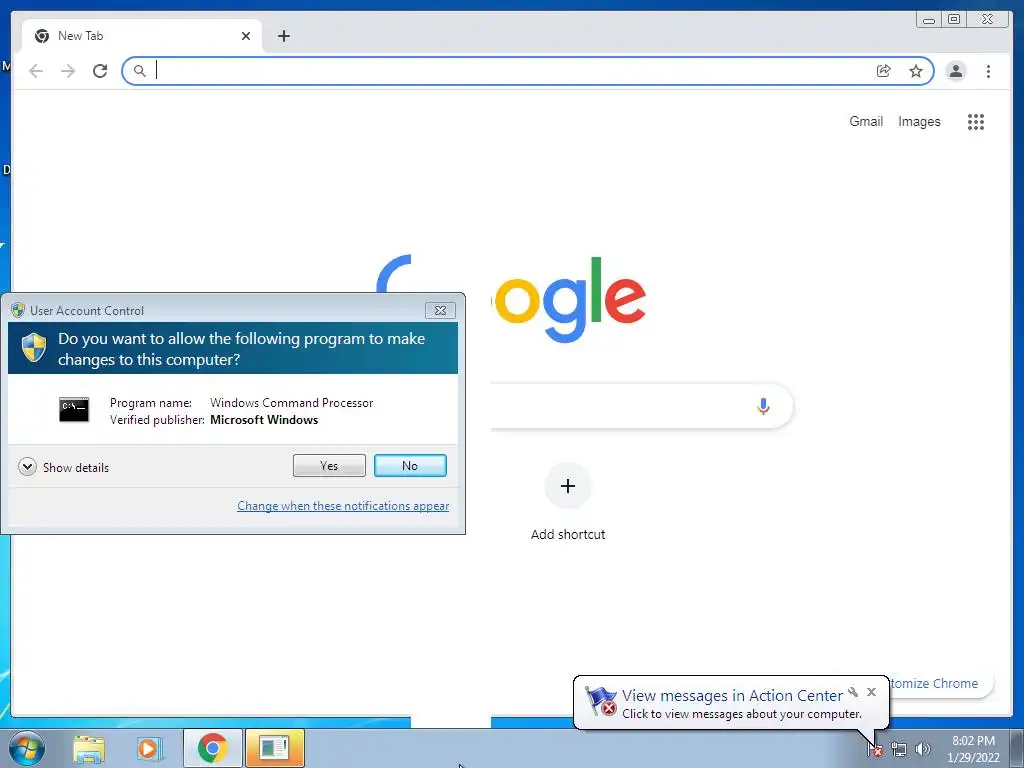Open Gmail link
The width and height of the screenshot is (1024, 768).
[x=866, y=121]
